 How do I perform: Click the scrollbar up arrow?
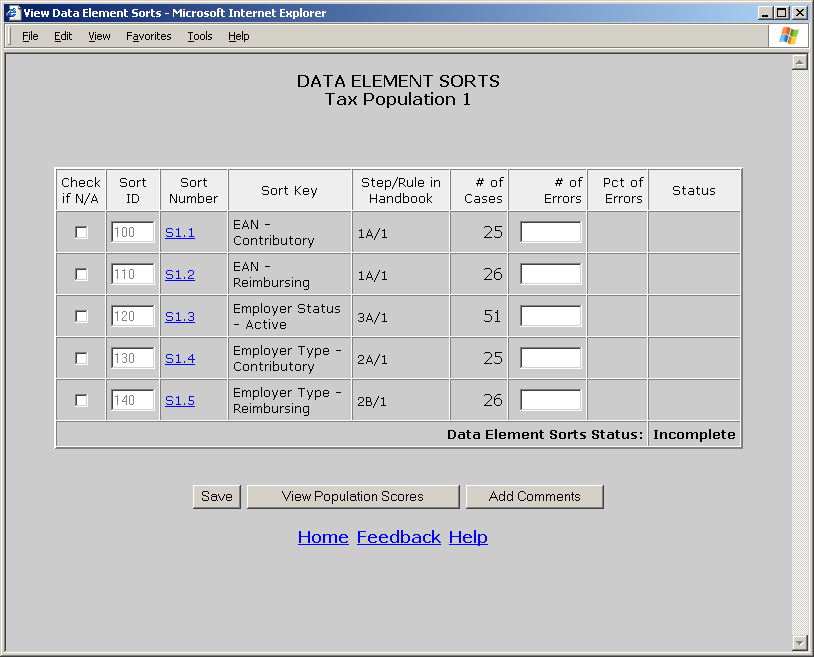point(799,62)
